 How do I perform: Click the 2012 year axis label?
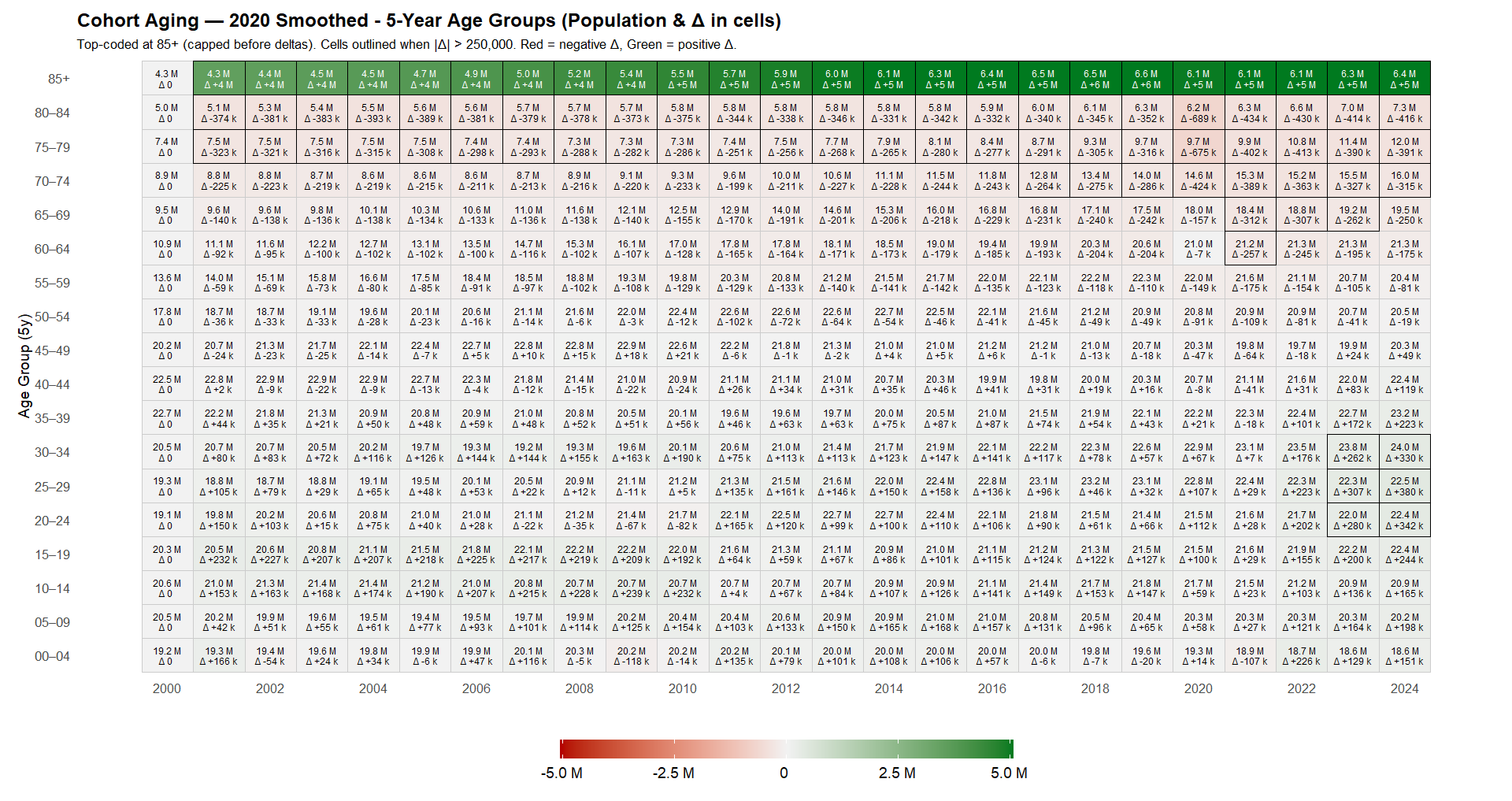click(786, 688)
